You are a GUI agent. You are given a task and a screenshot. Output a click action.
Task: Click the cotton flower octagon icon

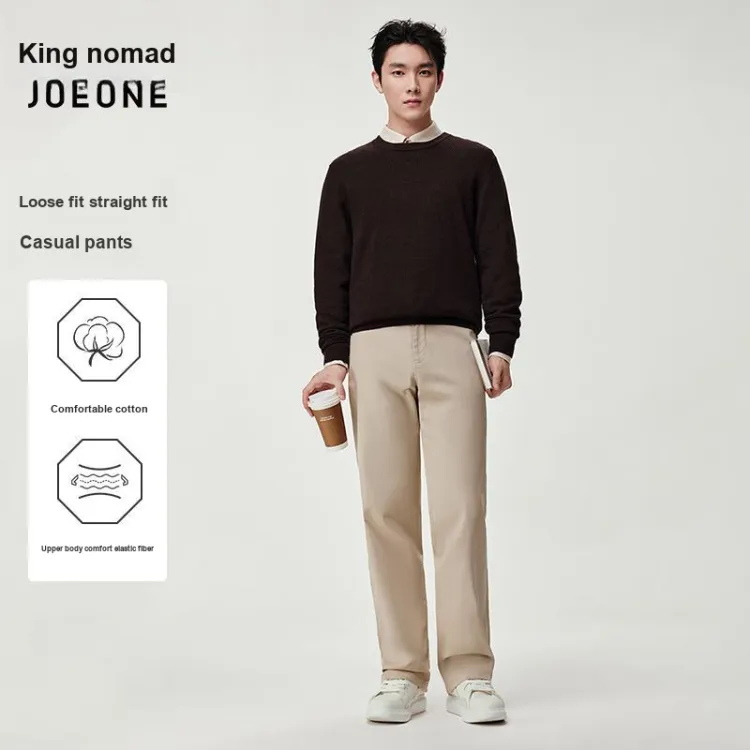[99, 340]
